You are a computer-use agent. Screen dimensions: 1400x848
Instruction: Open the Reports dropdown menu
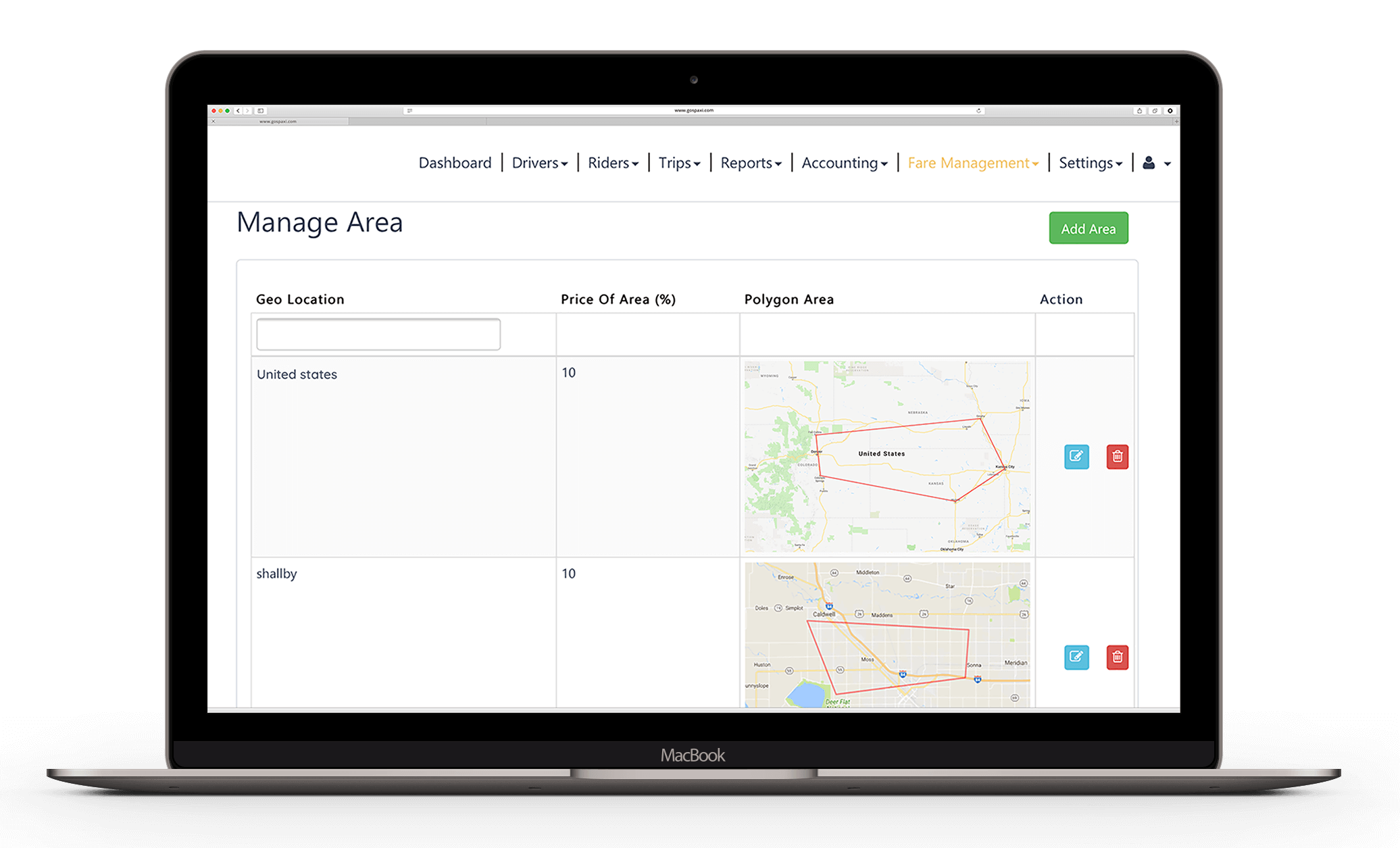(751, 163)
